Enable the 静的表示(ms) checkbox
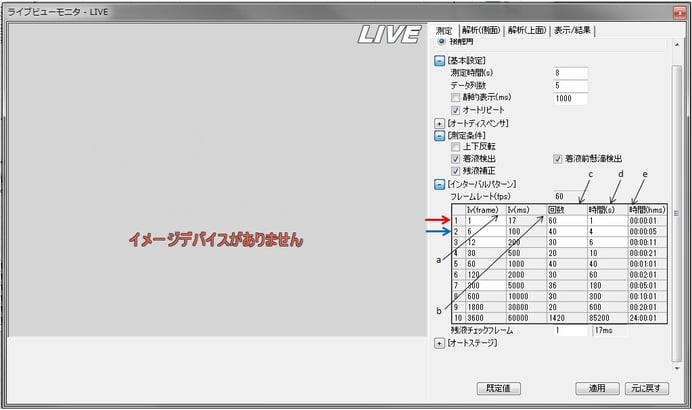The image size is (692, 410). pyautogui.click(x=455, y=98)
